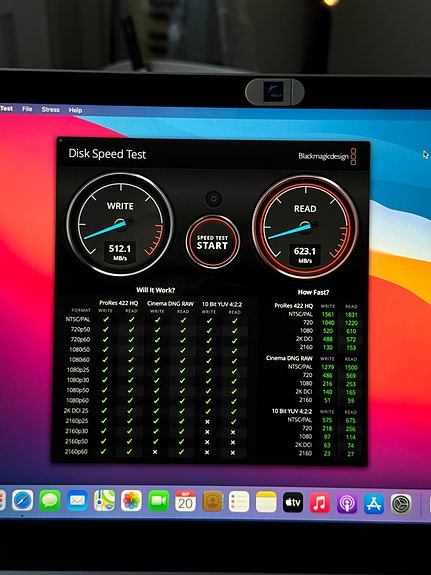The image size is (431, 575).
Task: Click the How Fast? heading
Action: (313, 292)
